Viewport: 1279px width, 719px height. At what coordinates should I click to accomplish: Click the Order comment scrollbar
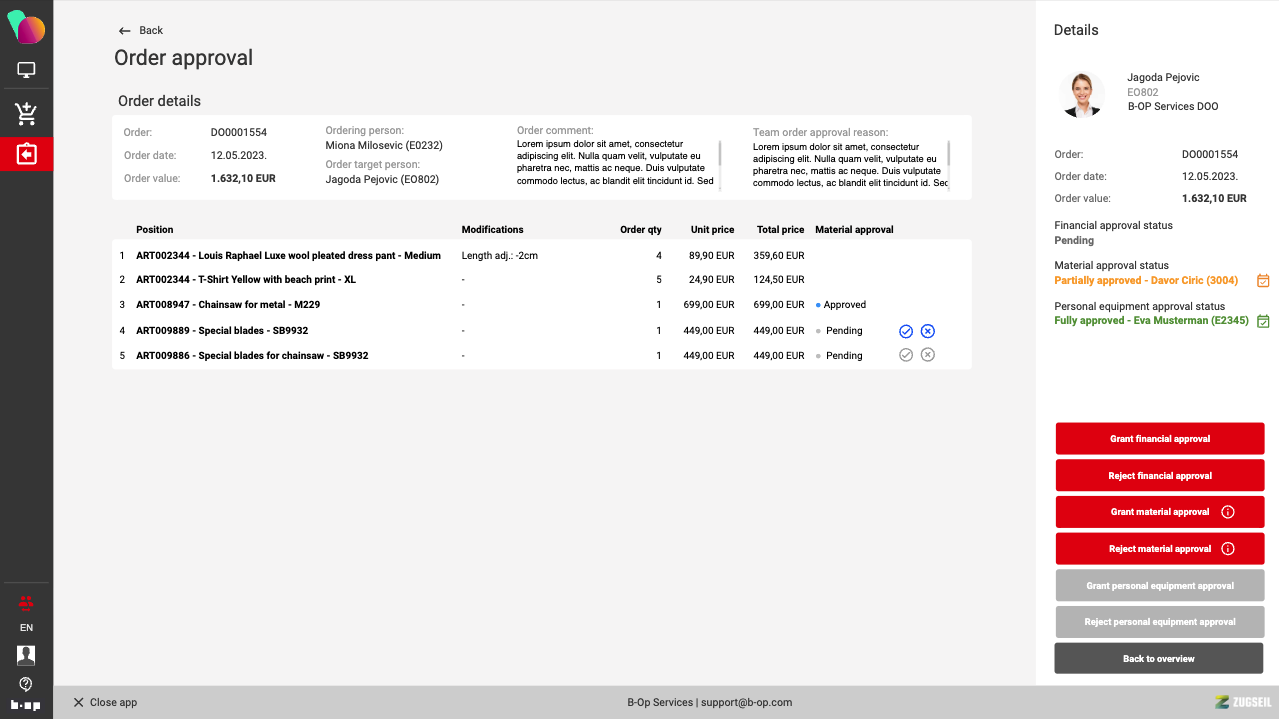pyautogui.click(x=719, y=155)
